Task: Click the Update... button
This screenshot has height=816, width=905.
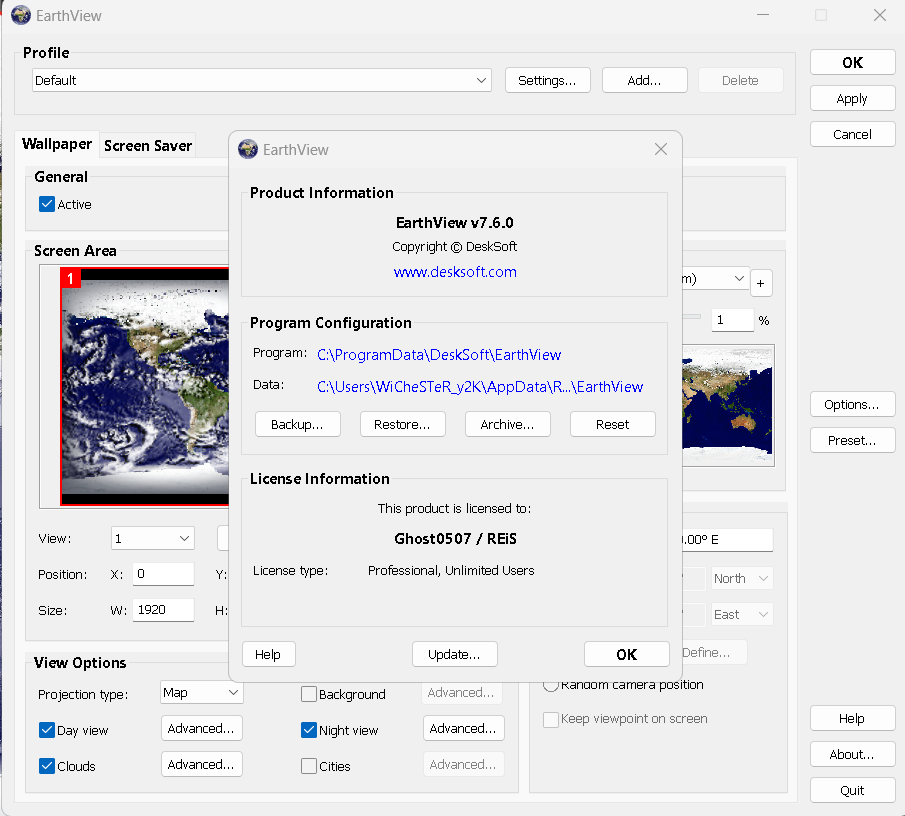Action: (454, 654)
